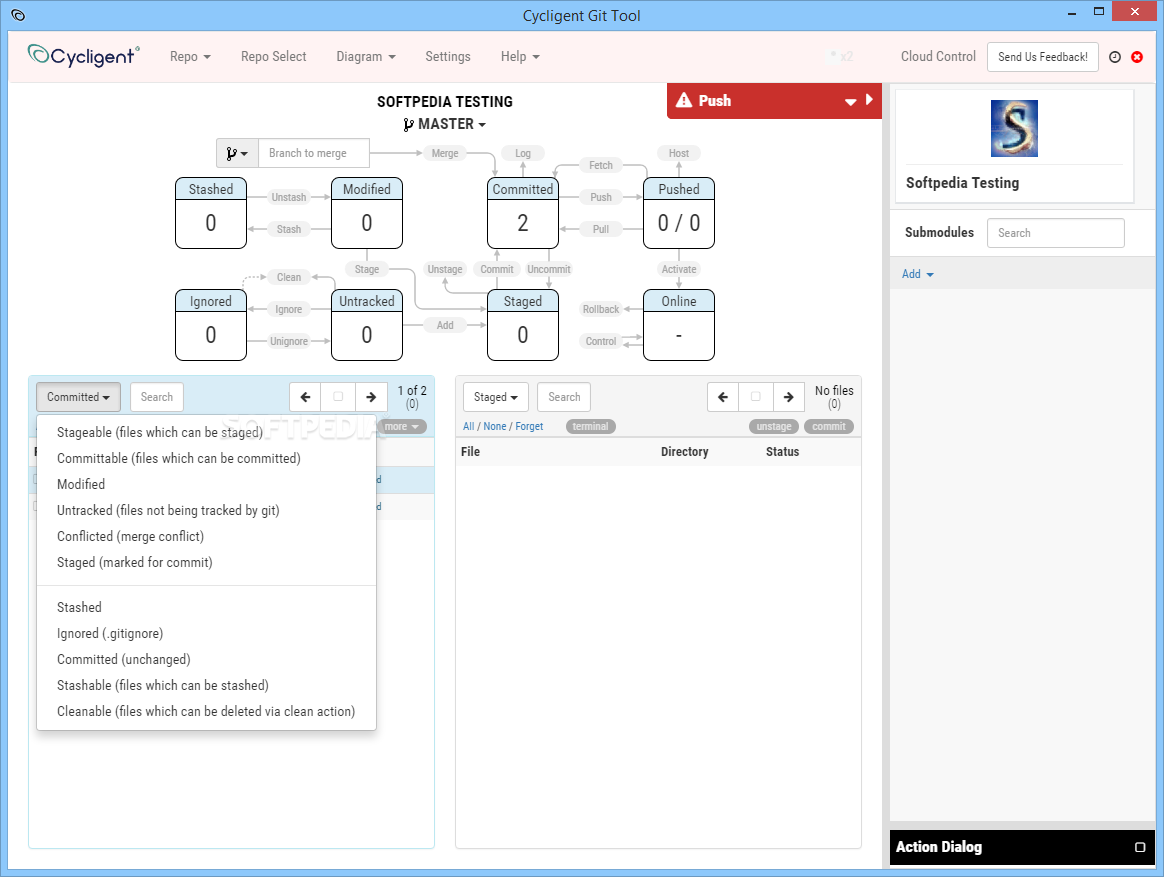The width and height of the screenshot is (1164, 877).
Task: Select the Online state box
Action: [679, 325]
